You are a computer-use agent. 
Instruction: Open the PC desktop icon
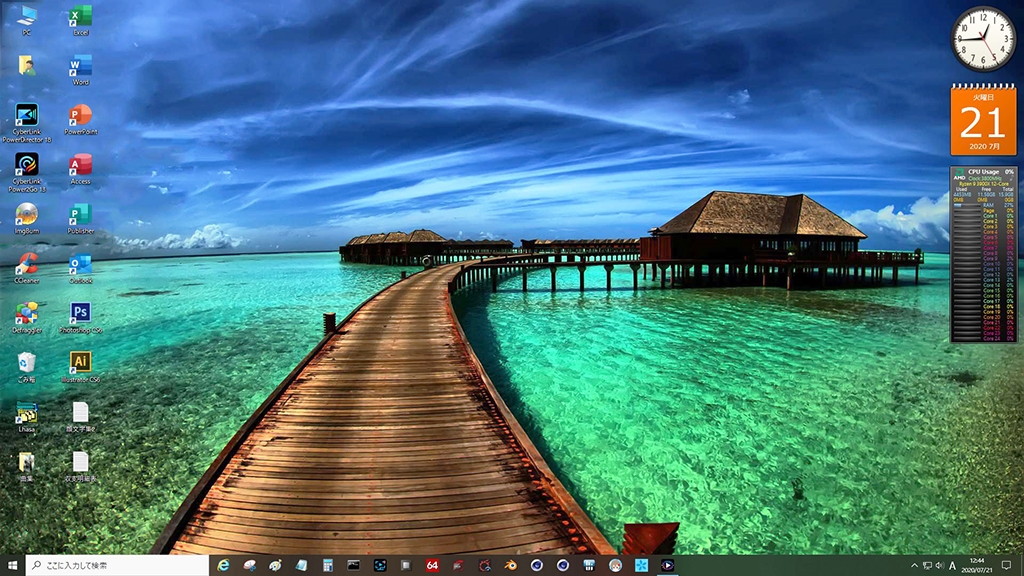(27, 20)
